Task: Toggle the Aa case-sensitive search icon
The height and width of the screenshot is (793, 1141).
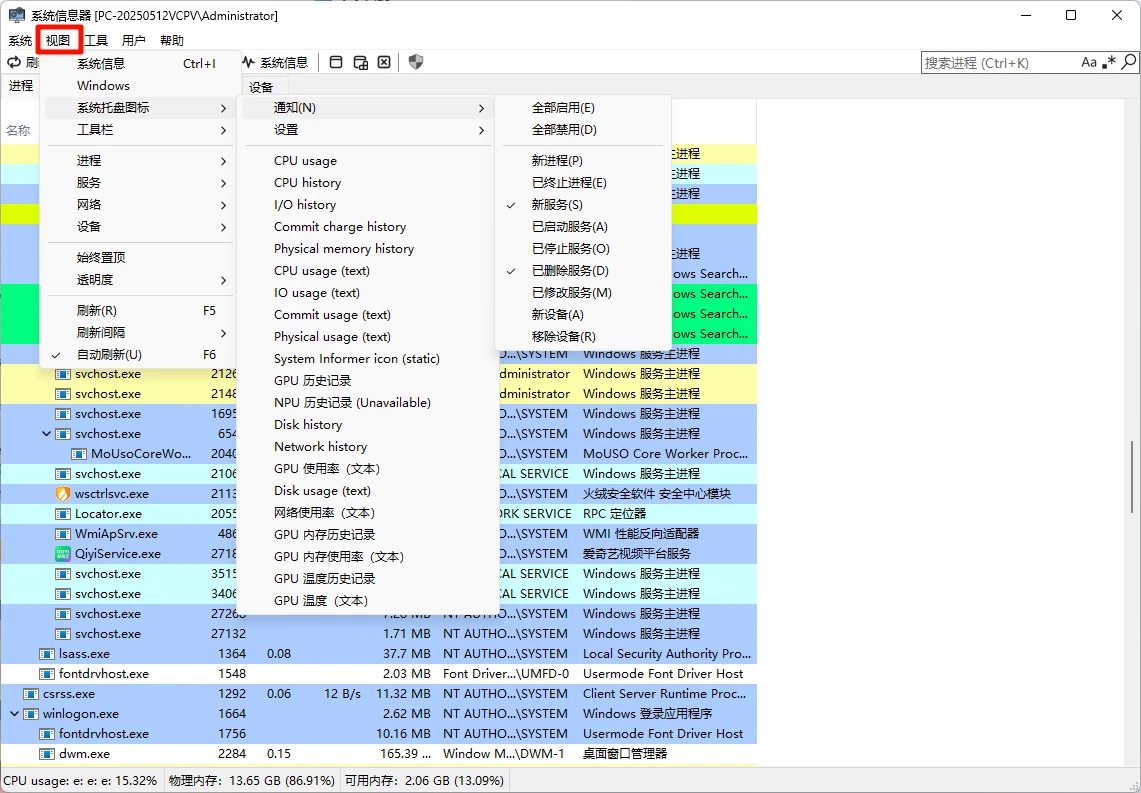Action: (x=1089, y=63)
